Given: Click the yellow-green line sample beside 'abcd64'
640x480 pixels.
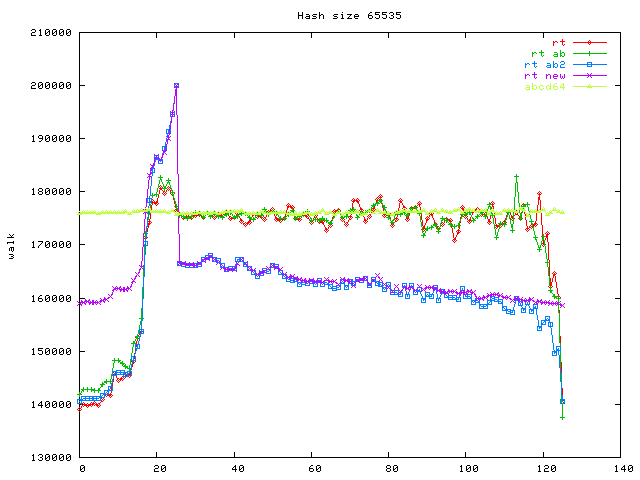Looking at the screenshot, I should pos(590,87).
